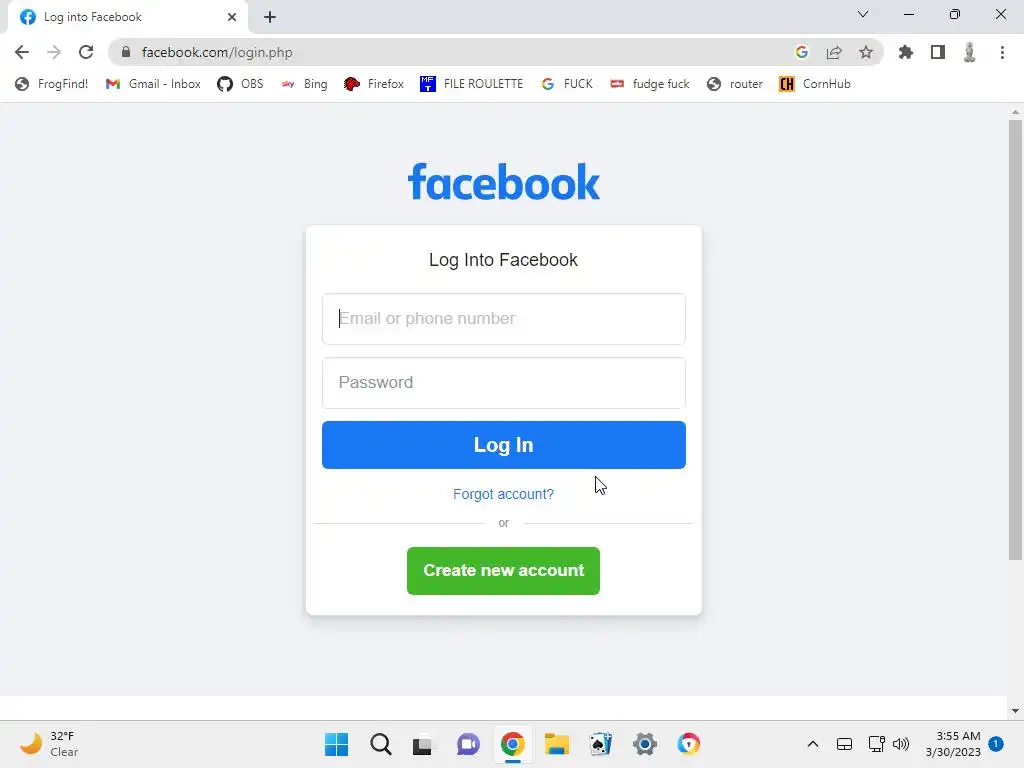Expand the tab search chevron
The image size is (1024, 768).
click(x=863, y=14)
